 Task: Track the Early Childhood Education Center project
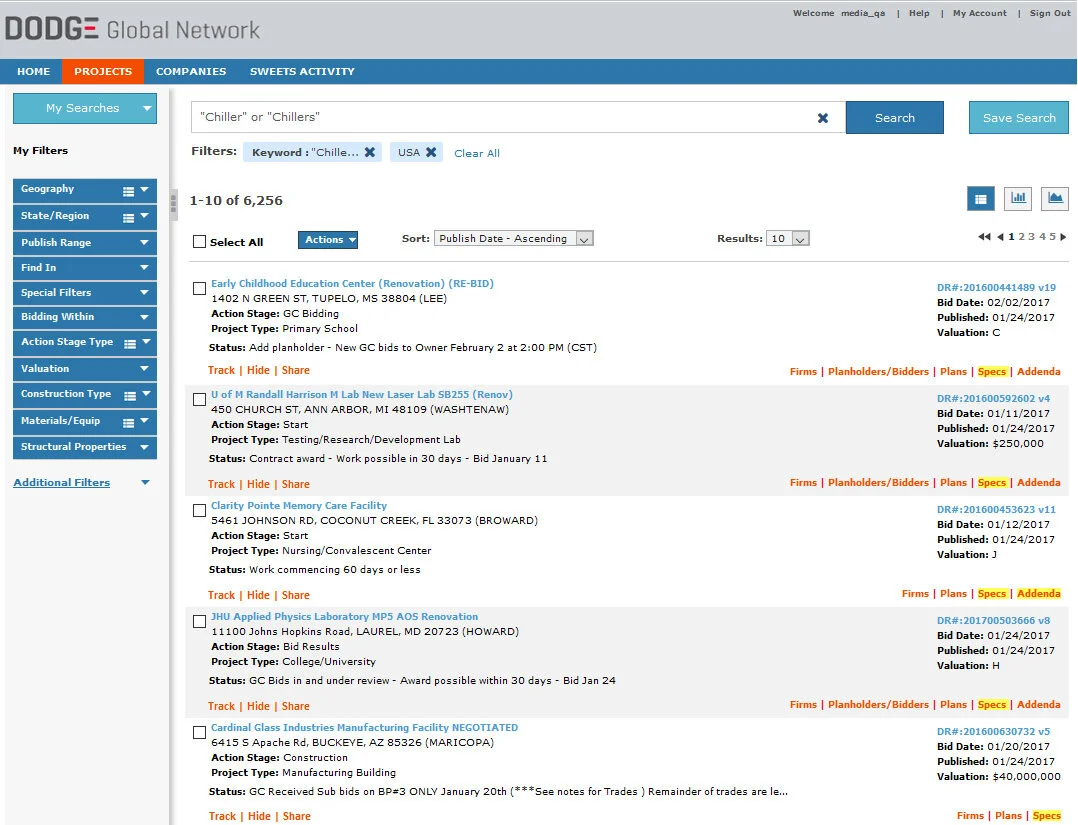[221, 371]
